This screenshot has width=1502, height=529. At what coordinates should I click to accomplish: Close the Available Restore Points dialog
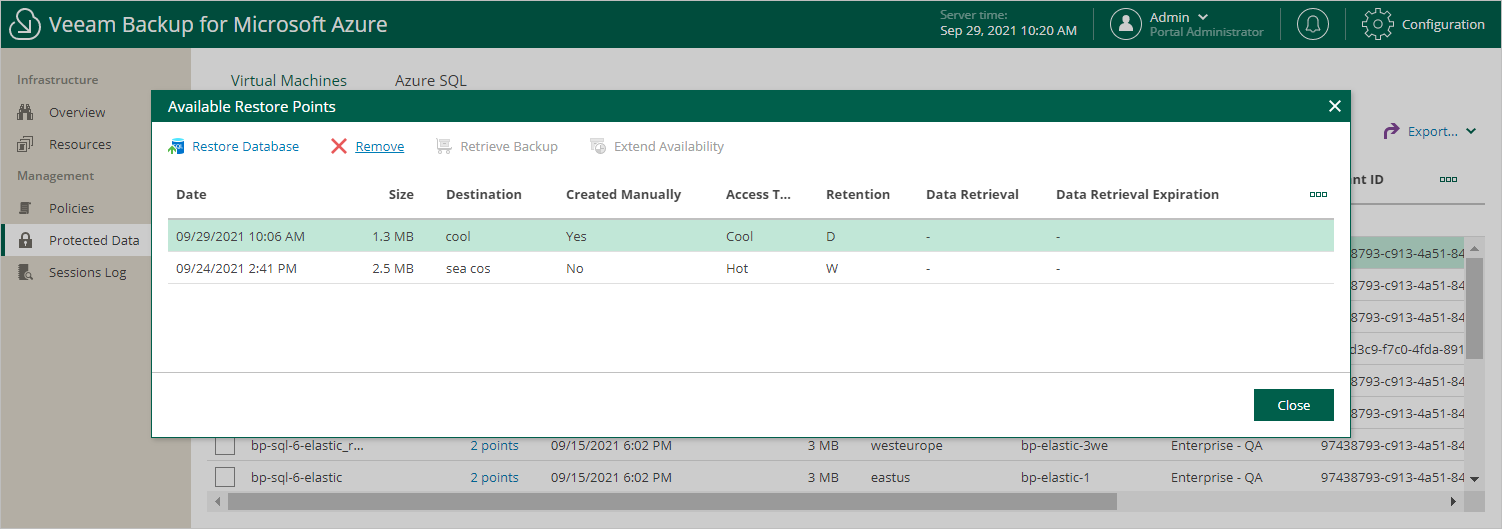pos(1334,106)
